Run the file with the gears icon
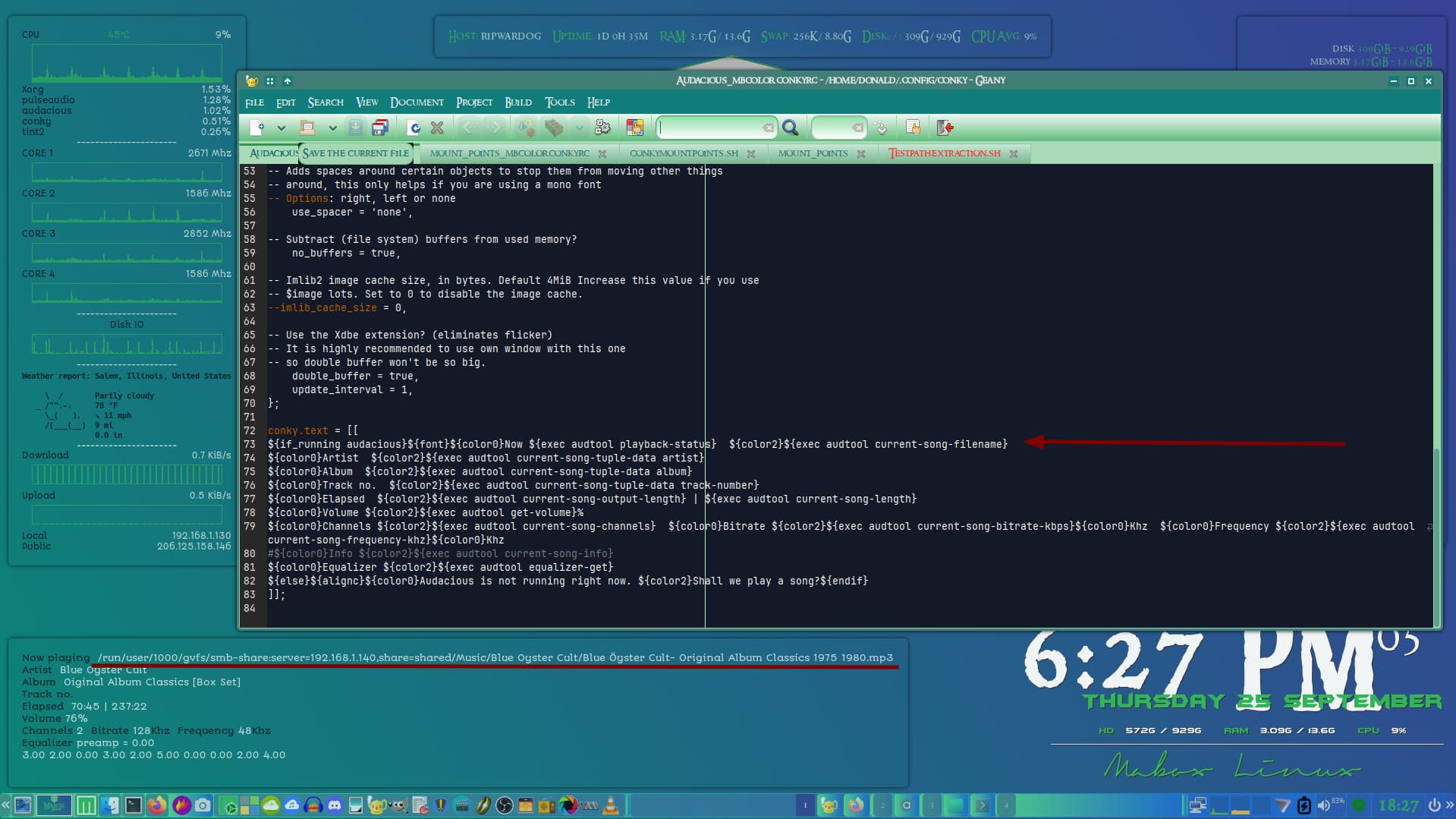Image resolution: width=1456 pixels, height=819 pixels. pyautogui.click(x=603, y=128)
